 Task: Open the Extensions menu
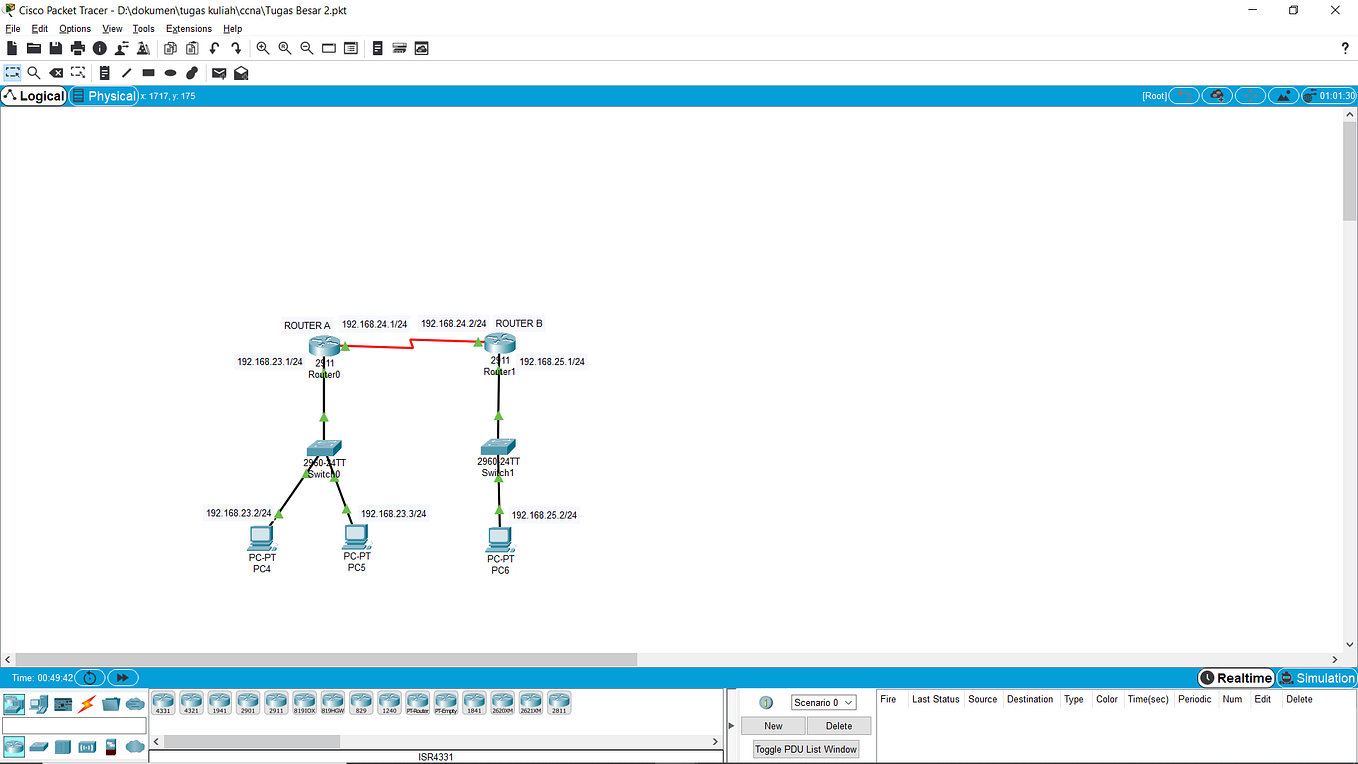tap(189, 29)
